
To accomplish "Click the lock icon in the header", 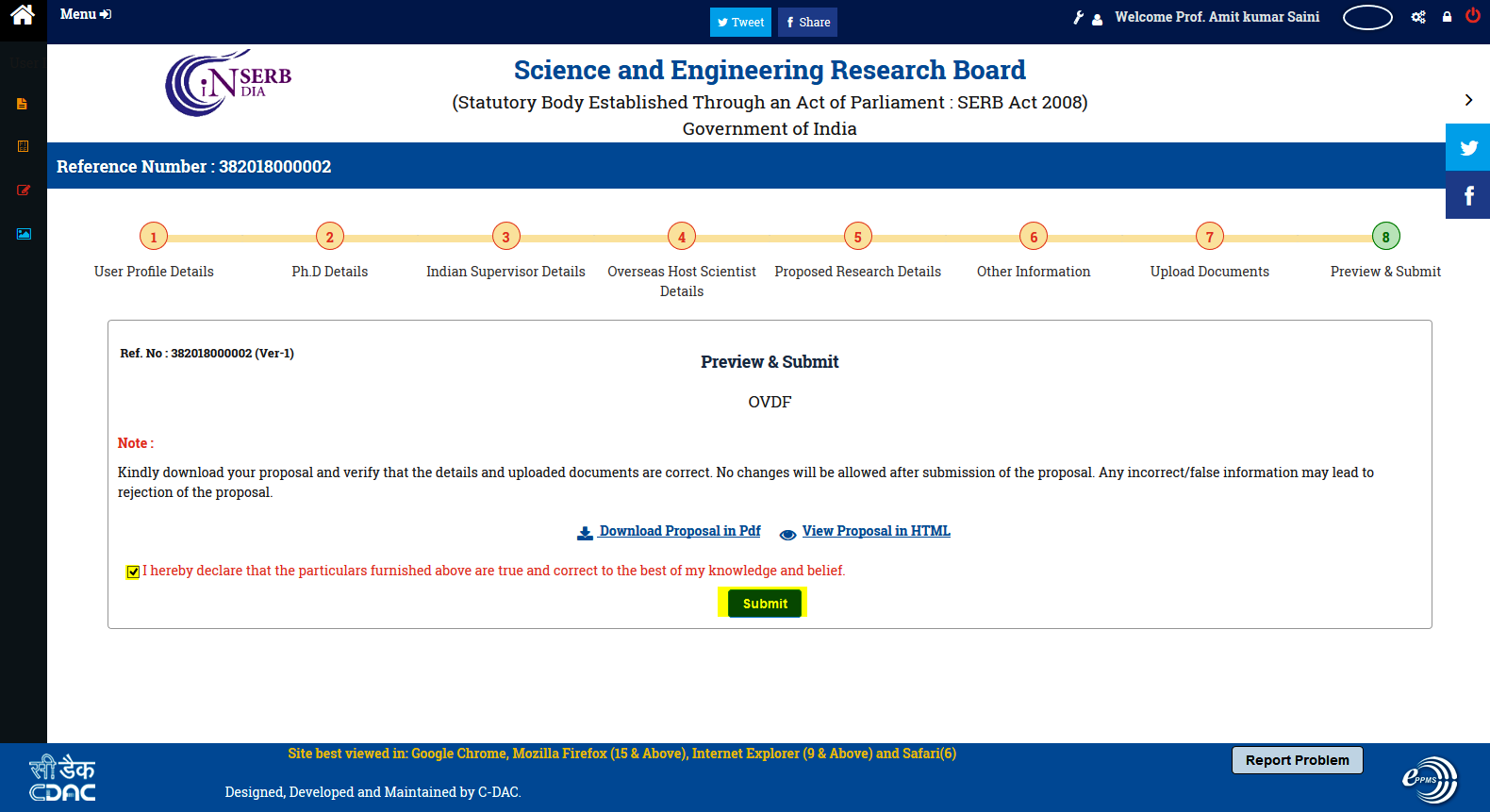I will 1447,17.
